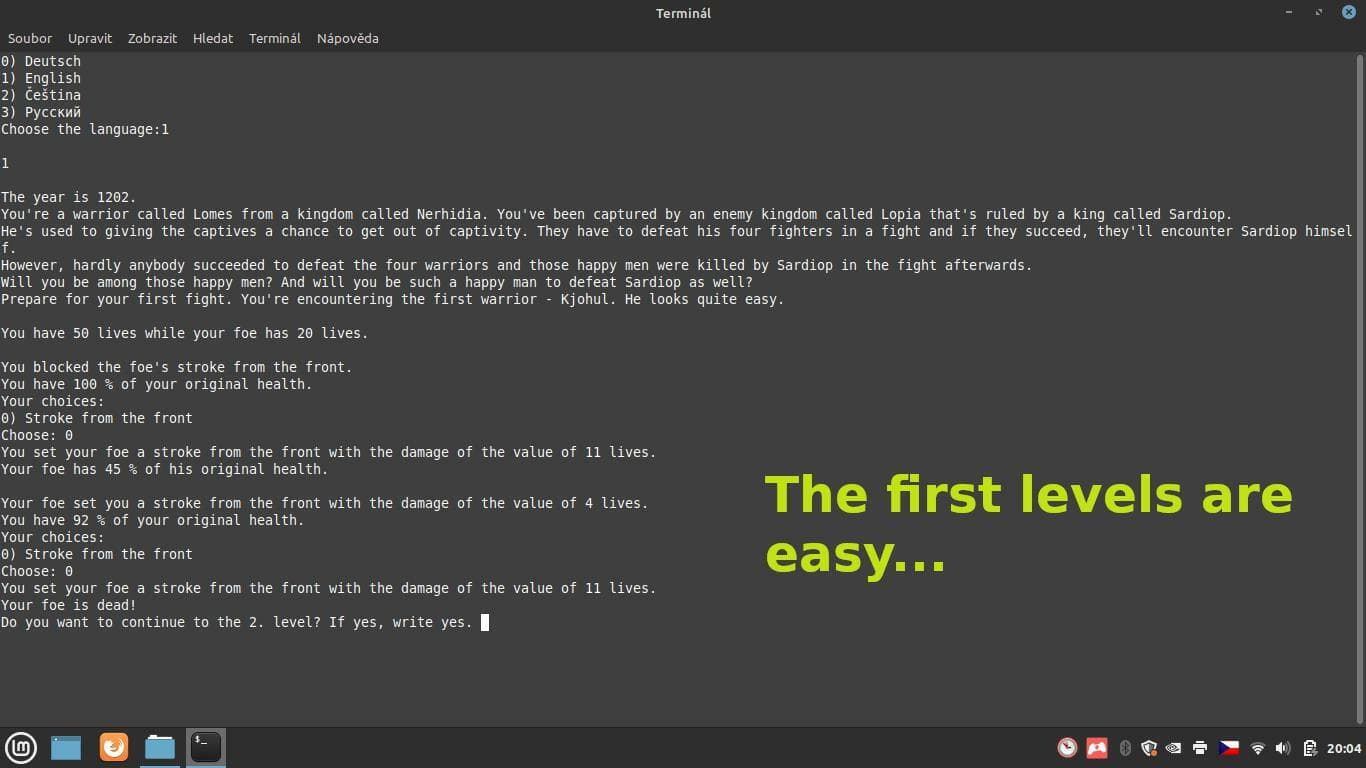Click the '2) Čeština' language line

[x=41, y=95]
